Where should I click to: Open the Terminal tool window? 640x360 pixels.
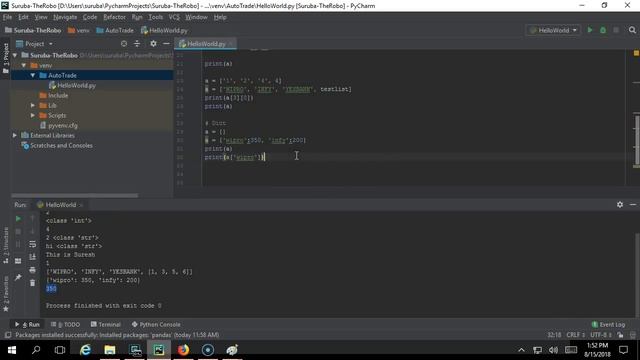[x=106, y=324]
